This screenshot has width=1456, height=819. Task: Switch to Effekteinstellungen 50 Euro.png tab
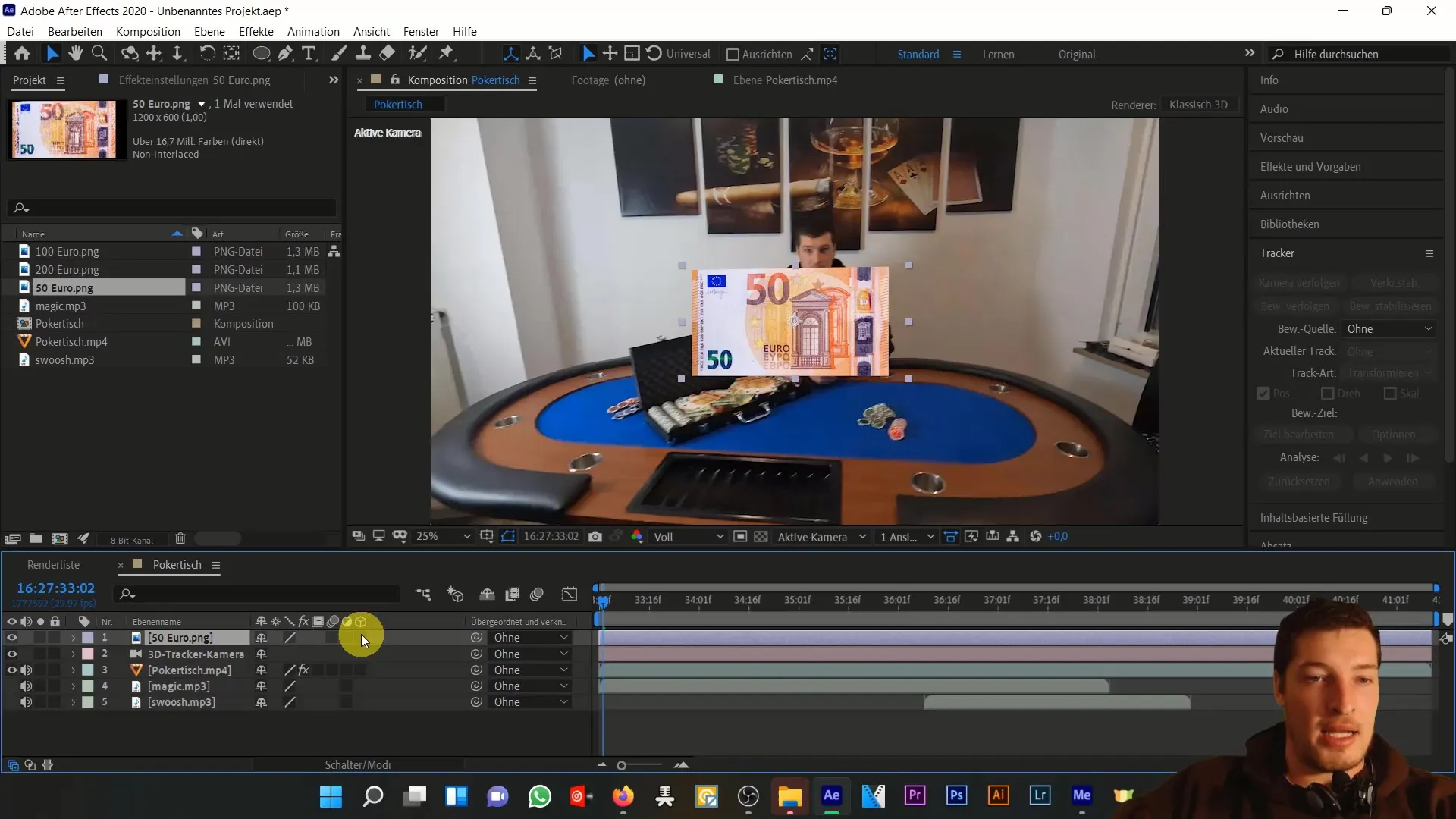pos(194,80)
